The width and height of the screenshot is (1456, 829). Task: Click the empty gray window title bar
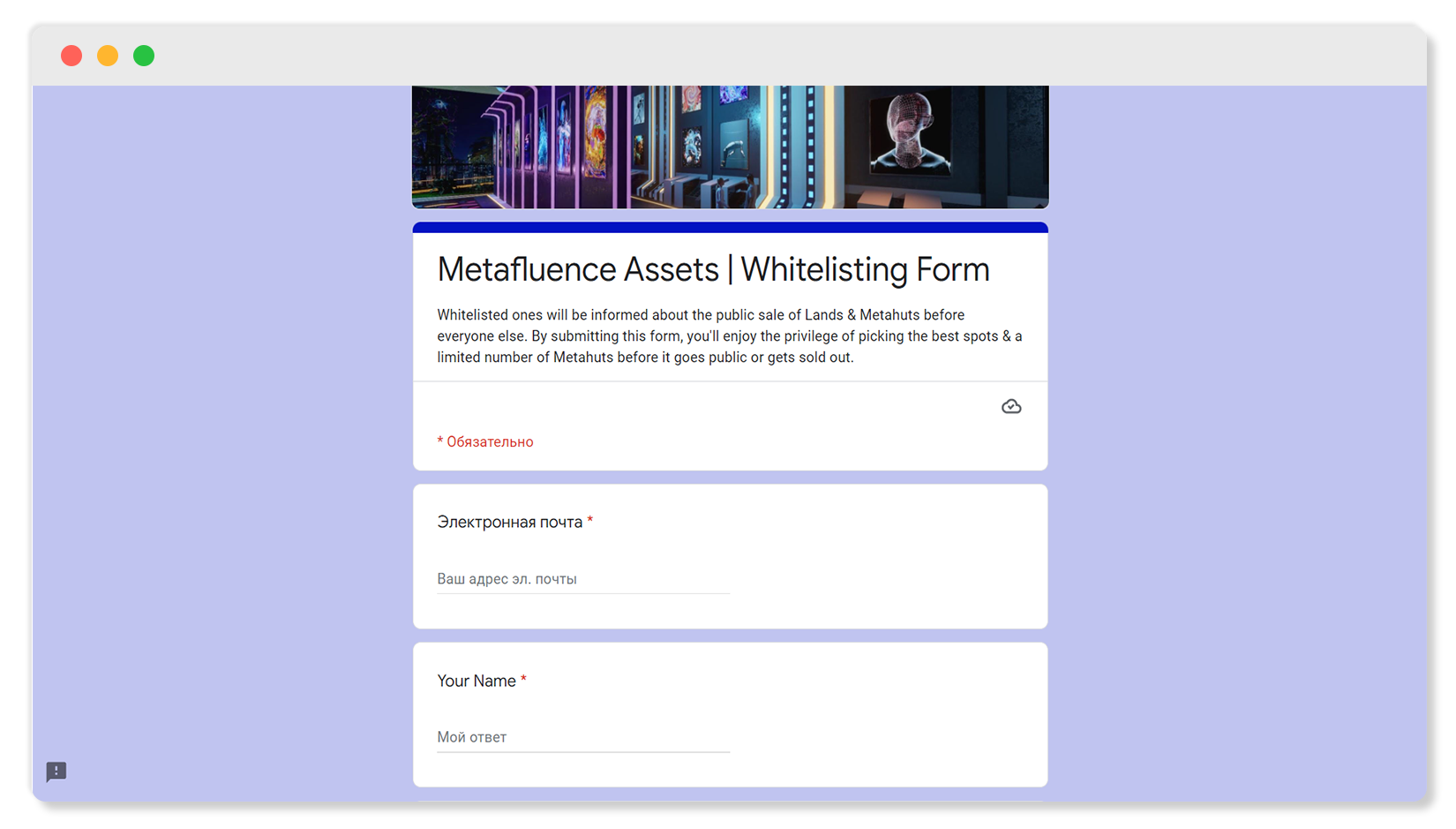click(729, 56)
